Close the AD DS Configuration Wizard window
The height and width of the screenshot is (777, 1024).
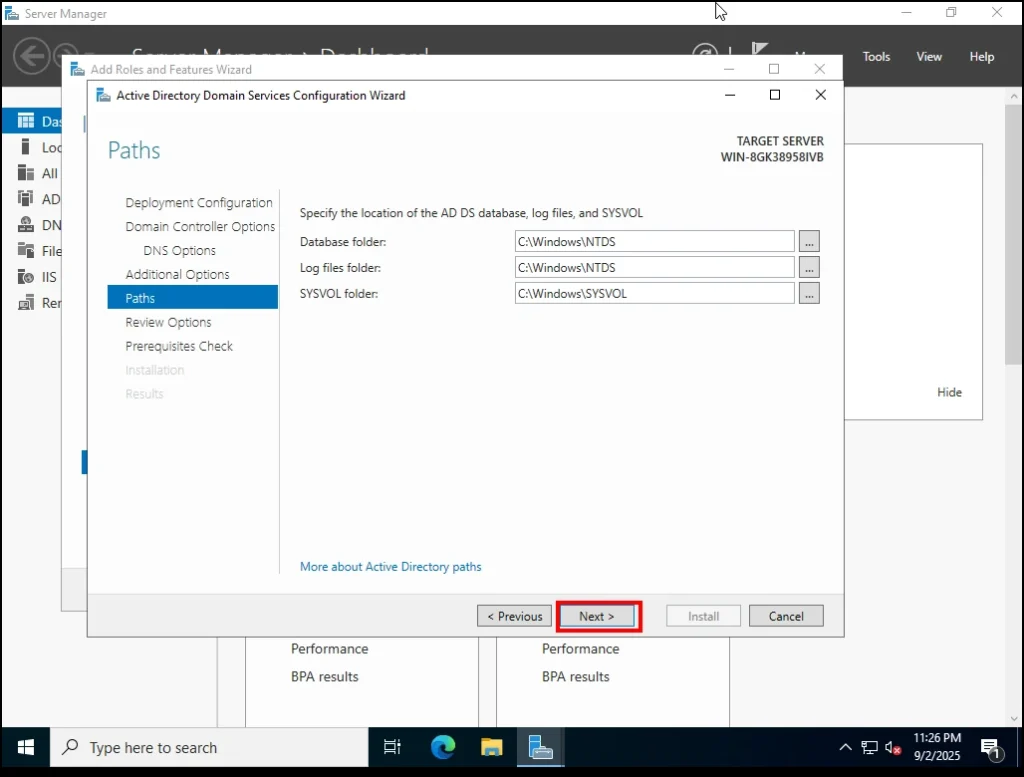pos(820,95)
